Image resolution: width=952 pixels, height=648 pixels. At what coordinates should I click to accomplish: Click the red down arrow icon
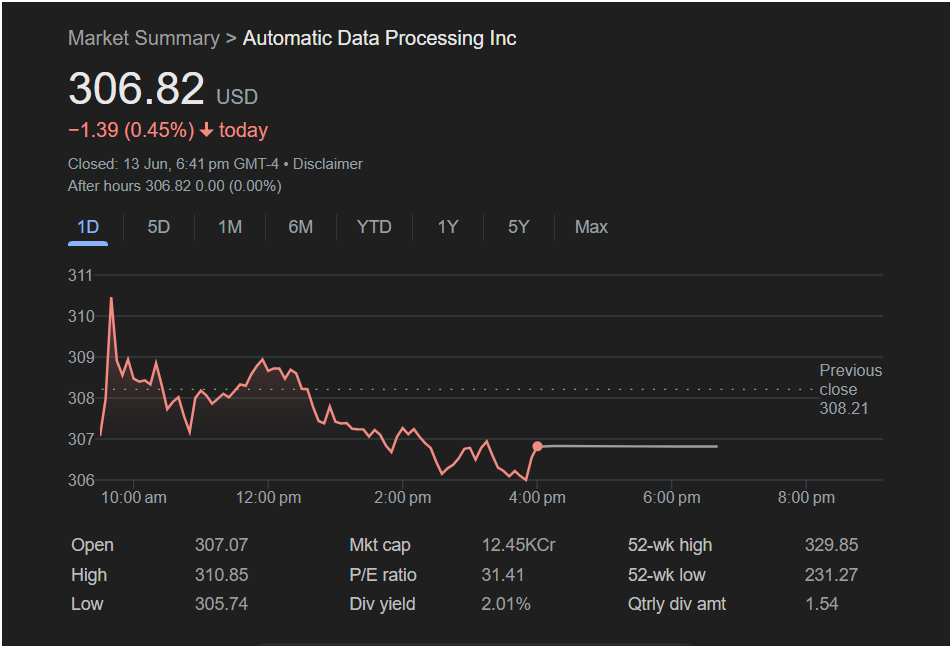[x=206, y=129]
